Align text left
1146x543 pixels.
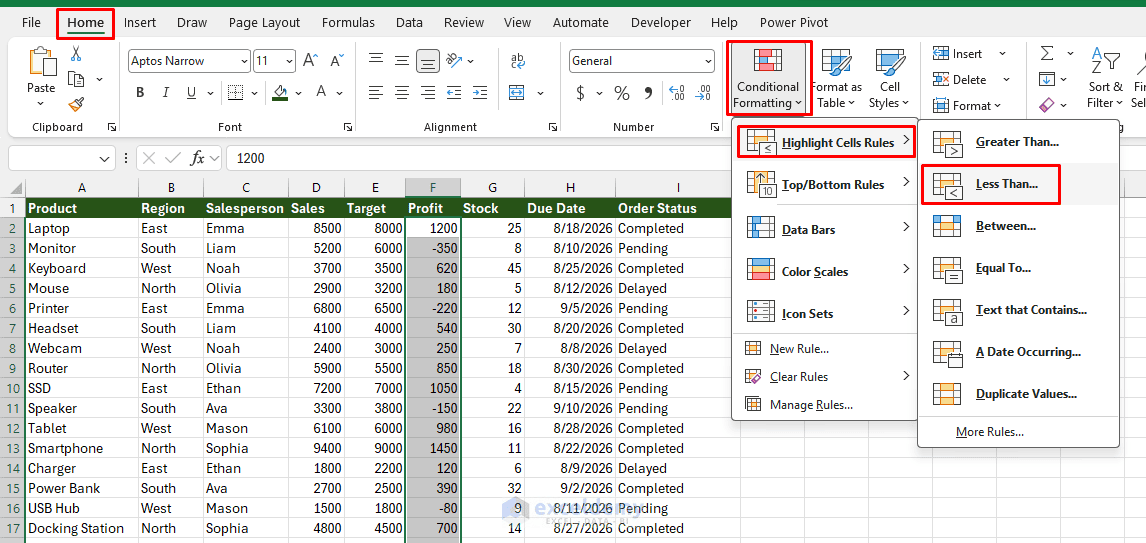(x=376, y=93)
